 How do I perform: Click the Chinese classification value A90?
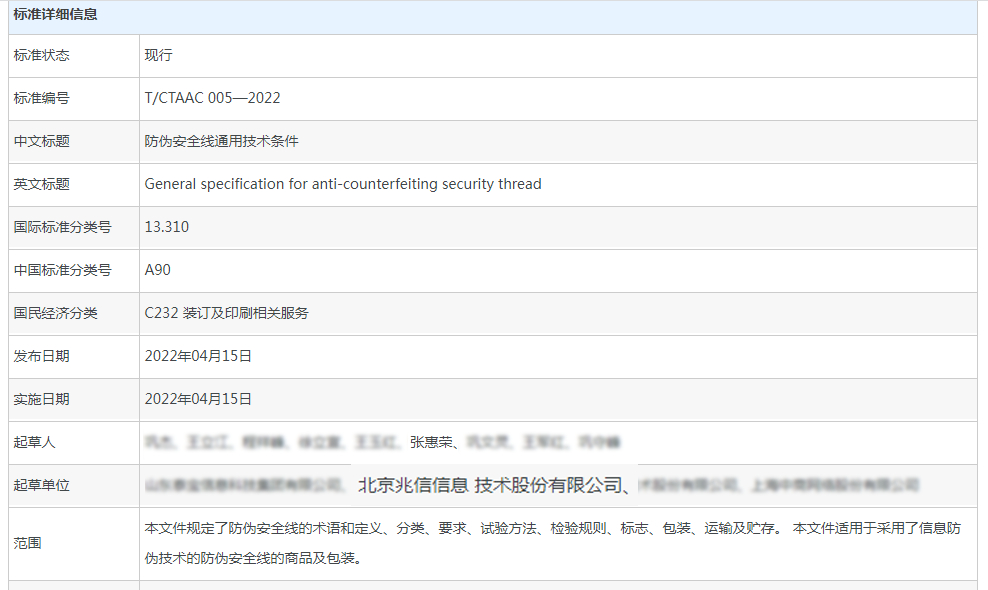[158, 270]
